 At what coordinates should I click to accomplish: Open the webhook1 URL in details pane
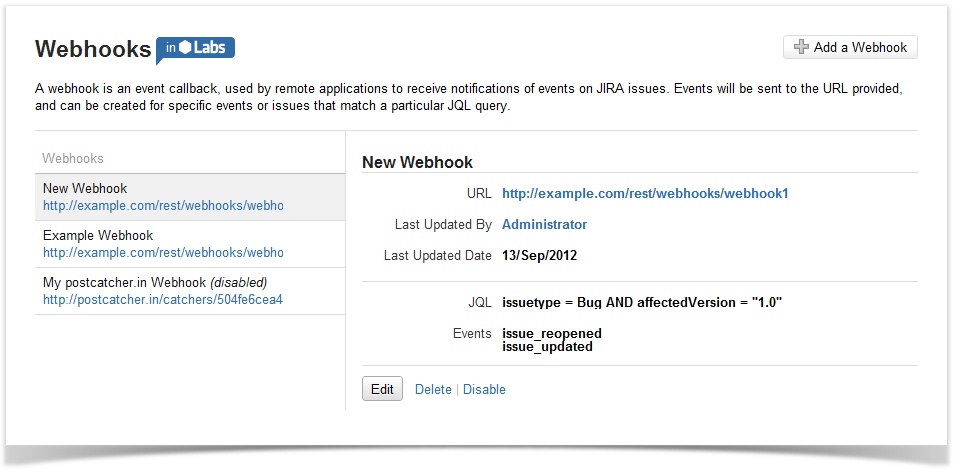pyautogui.click(x=645, y=193)
